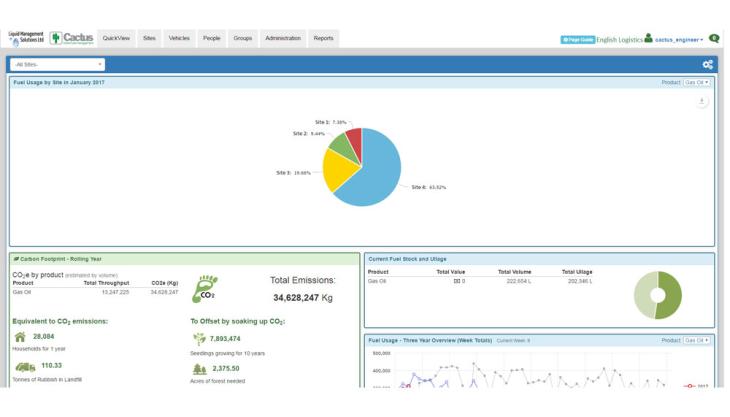Viewport: 730px width, 417px height.
Task: Click the Total Value column header
Action: tap(451, 272)
